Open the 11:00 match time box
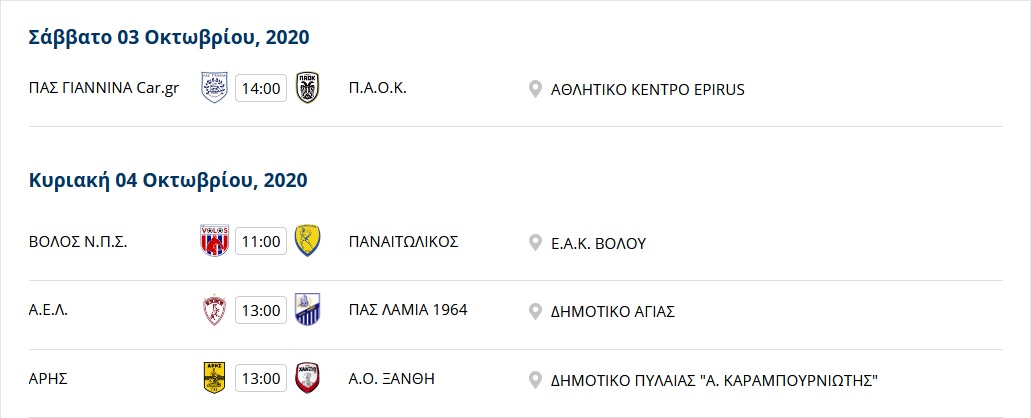1031x418 pixels. pos(261,241)
